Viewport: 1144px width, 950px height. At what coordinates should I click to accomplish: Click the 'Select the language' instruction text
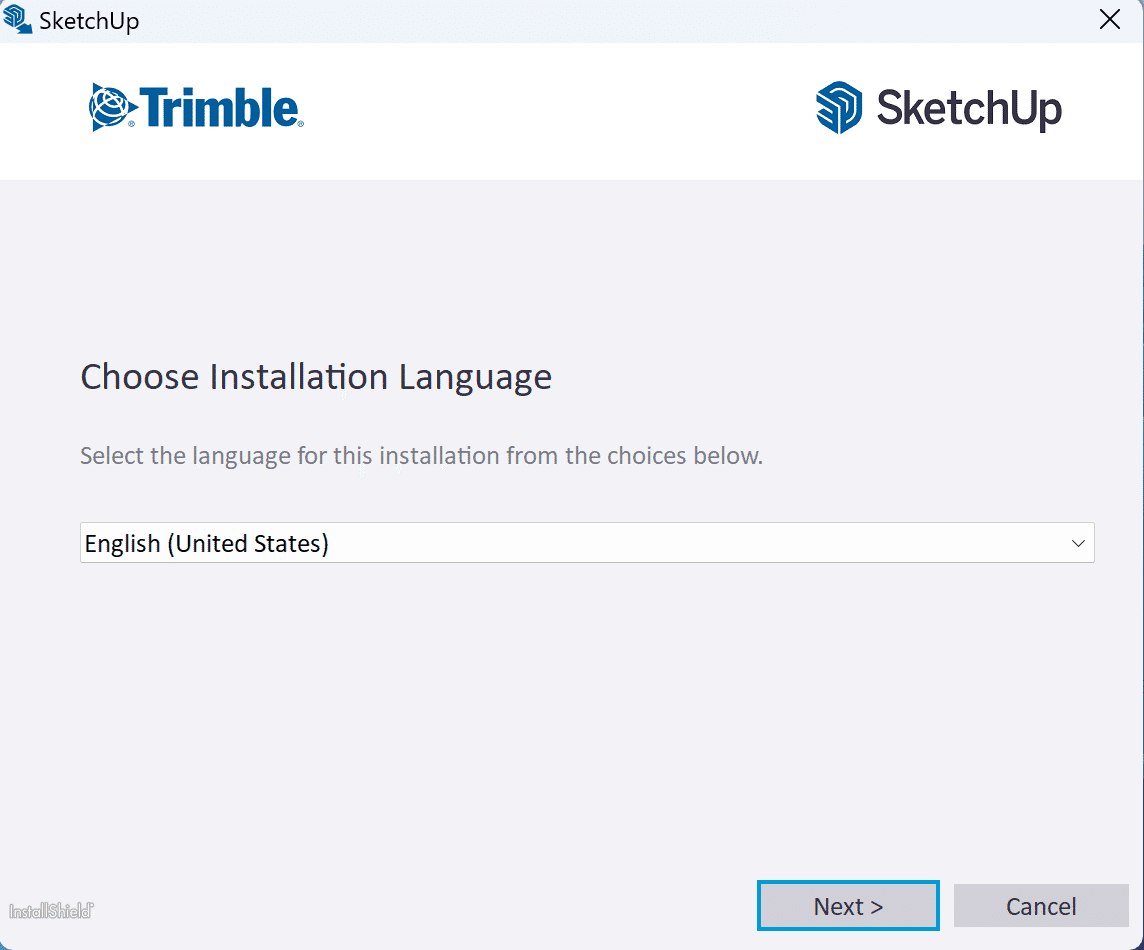pyautogui.click(x=421, y=456)
